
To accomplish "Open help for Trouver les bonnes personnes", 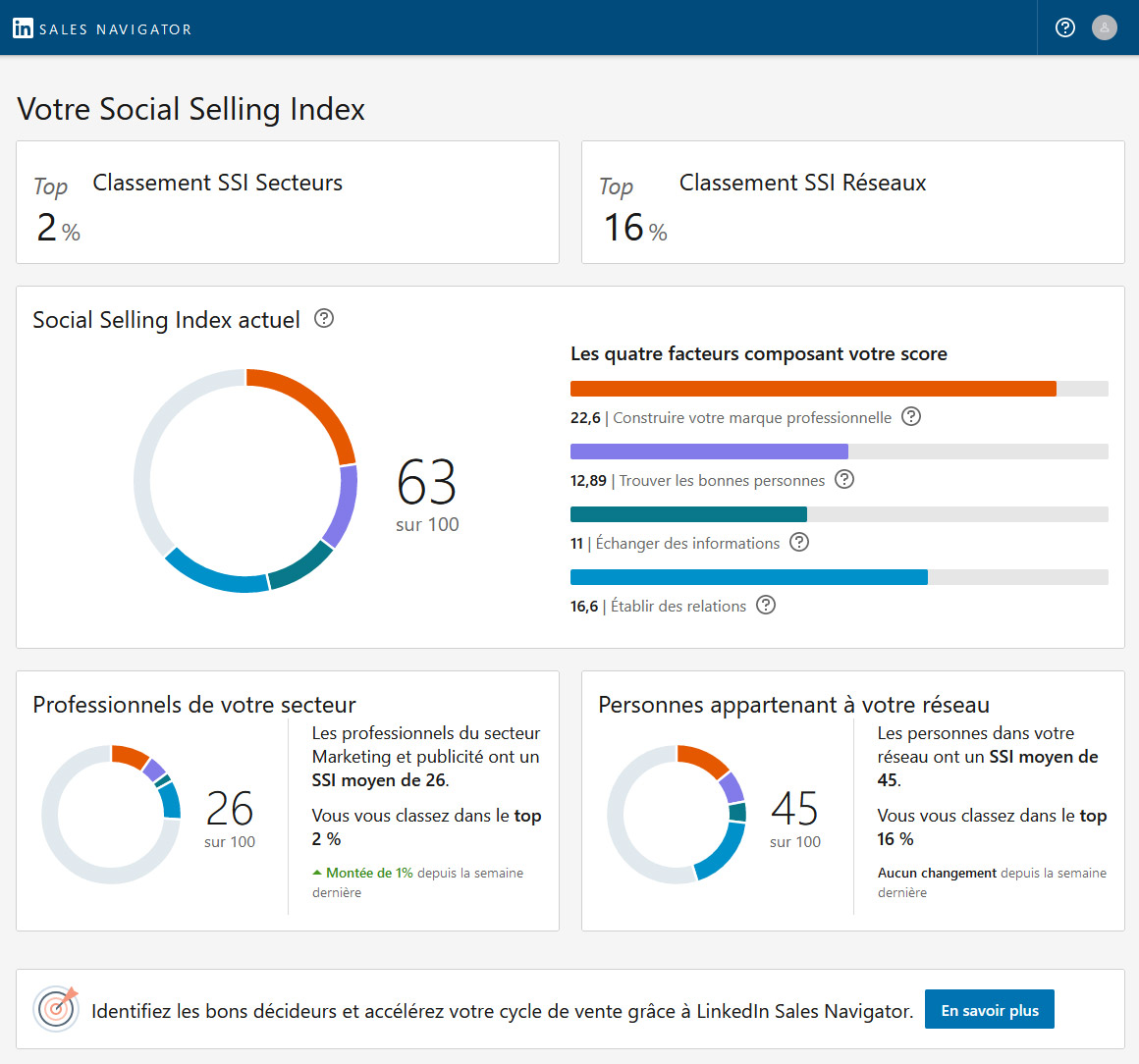I will point(844,479).
